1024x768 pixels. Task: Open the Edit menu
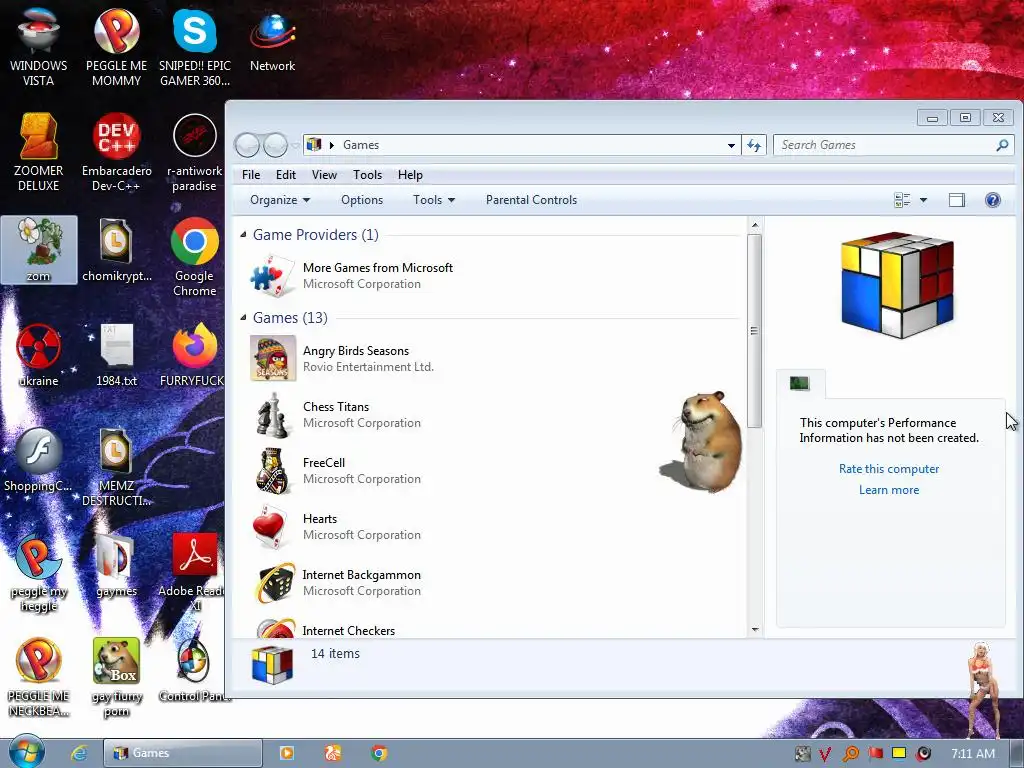tap(285, 174)
